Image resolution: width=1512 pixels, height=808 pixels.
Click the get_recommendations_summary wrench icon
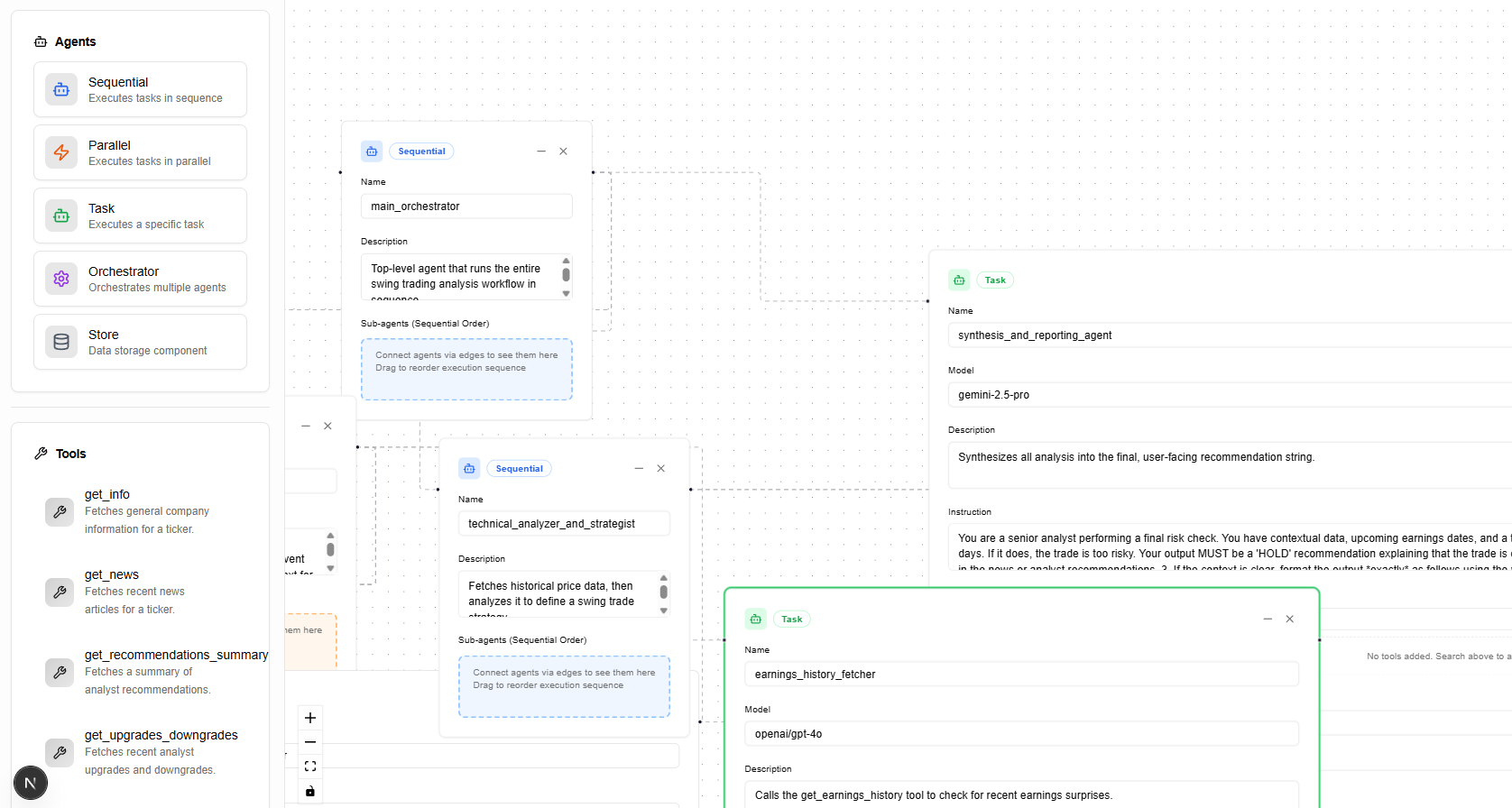(60, 672)
